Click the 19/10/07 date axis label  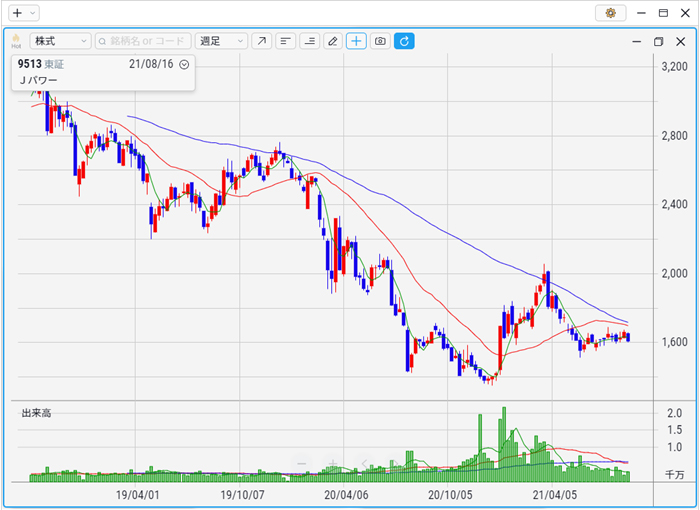242,495
